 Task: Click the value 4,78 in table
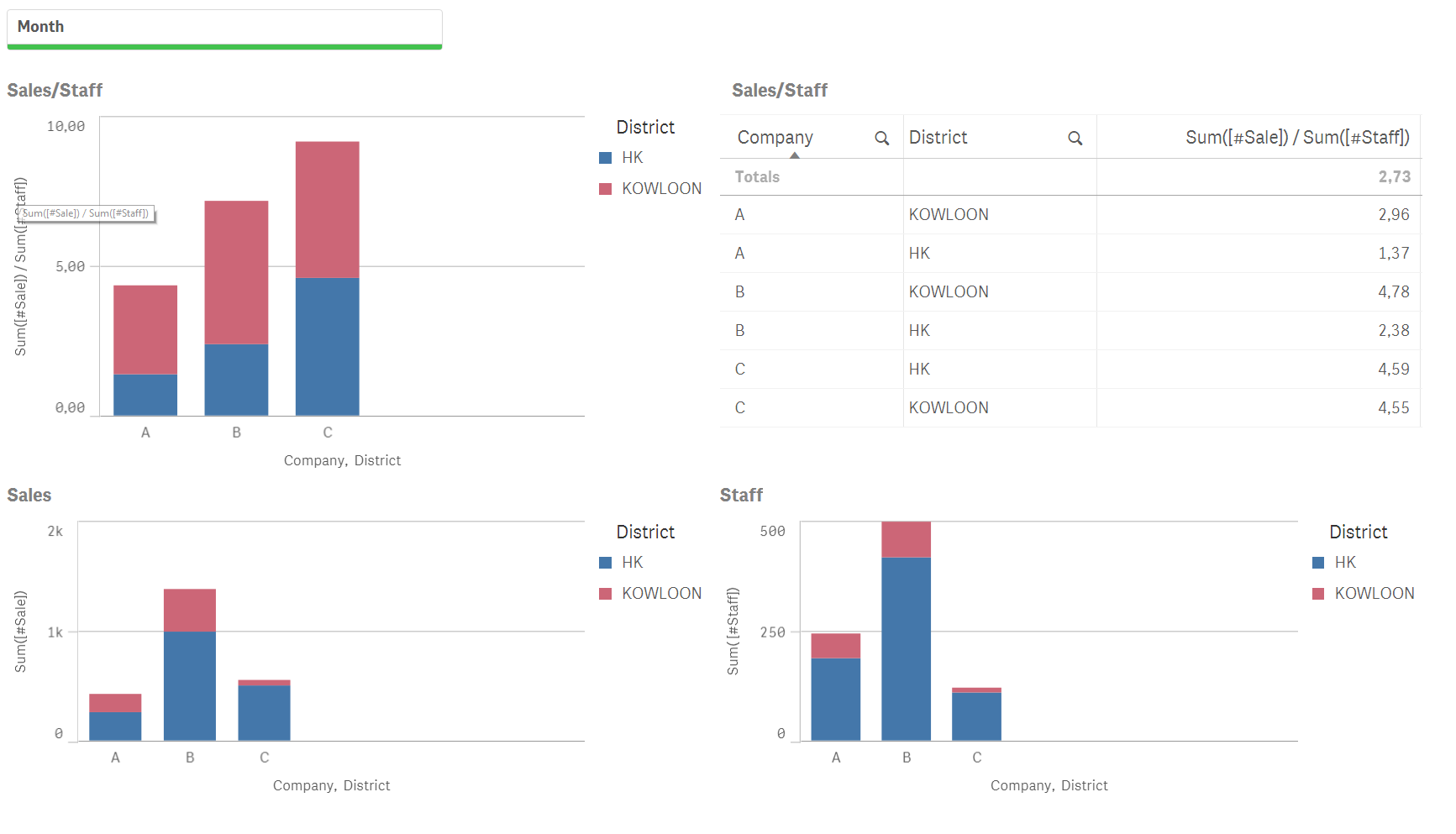pos(1394,292)
